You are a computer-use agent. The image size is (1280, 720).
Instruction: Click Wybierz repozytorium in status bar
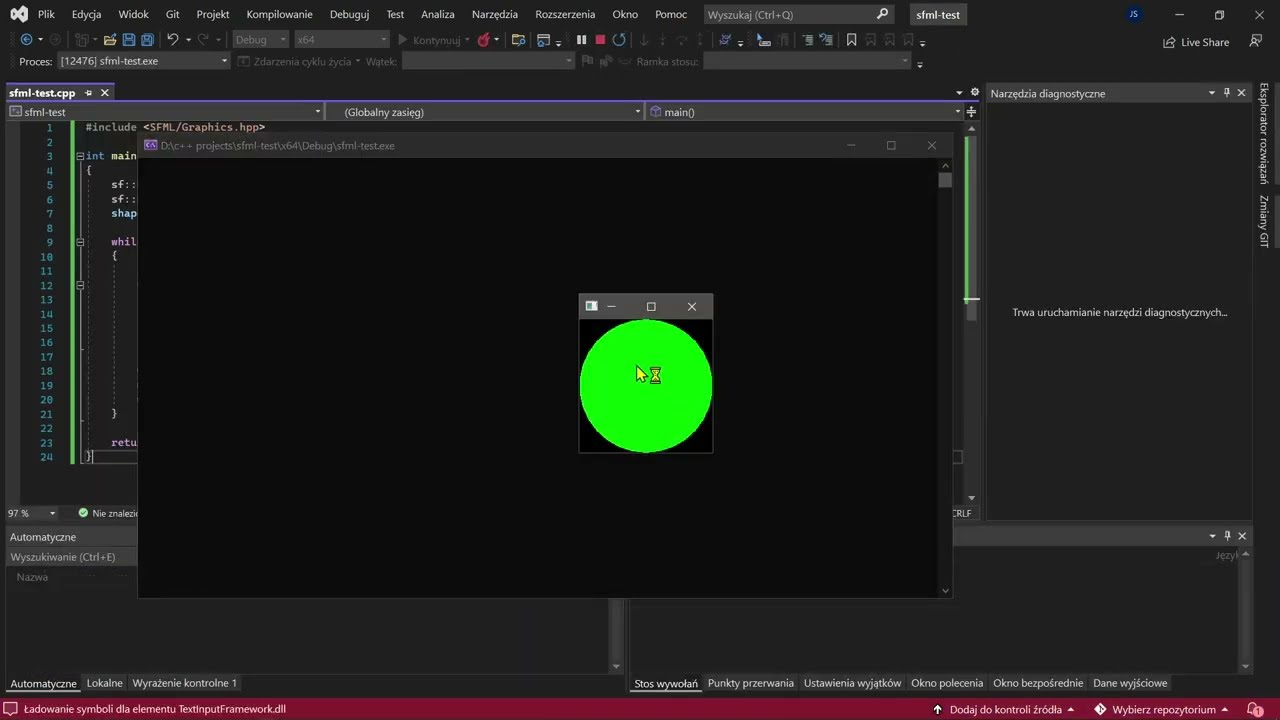pyautogui.click(x=1162, y=709)
